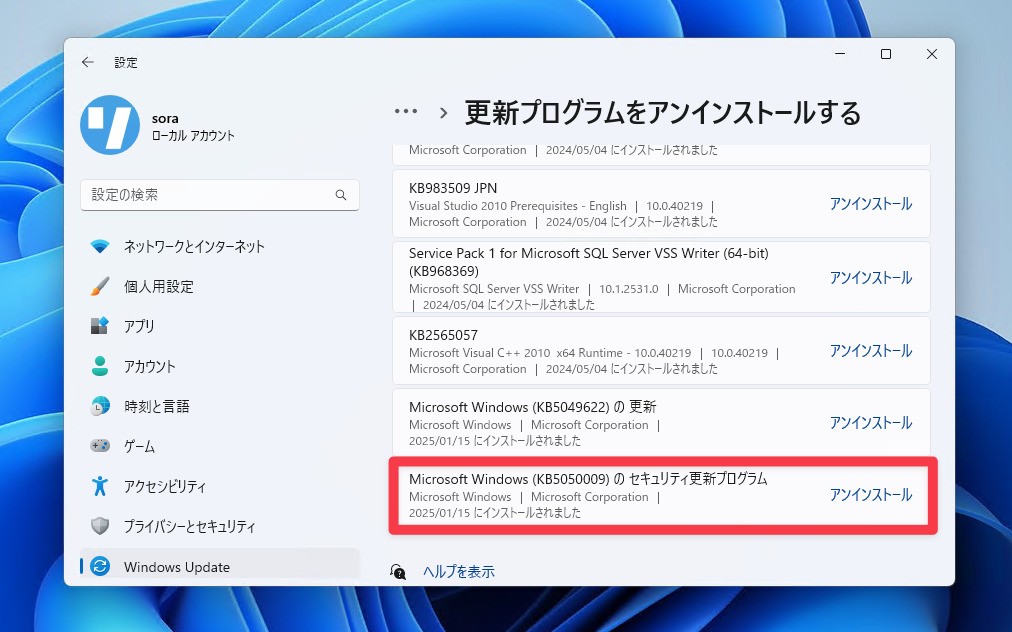The image size is (1012, 632).
Task: Uninstall SQL Server VSS Writer Service Pack 1
Action: click(871, 278)
